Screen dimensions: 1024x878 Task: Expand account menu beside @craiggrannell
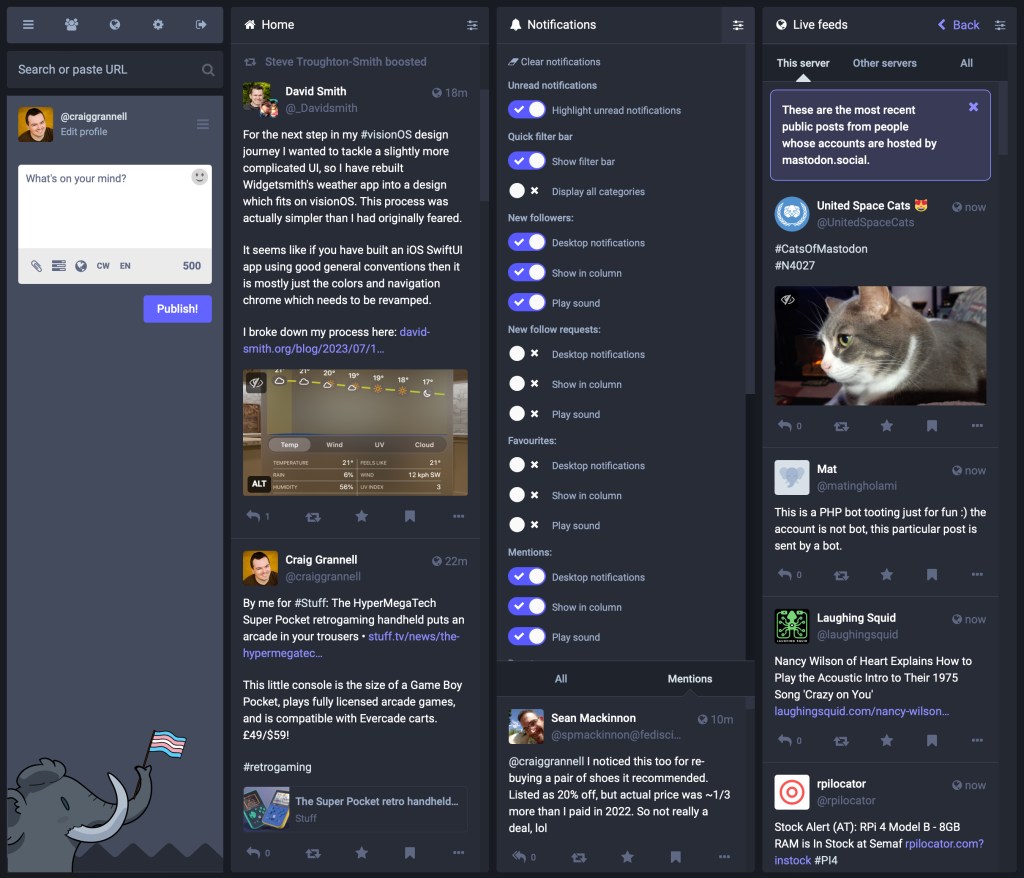(x=202, y=124)
